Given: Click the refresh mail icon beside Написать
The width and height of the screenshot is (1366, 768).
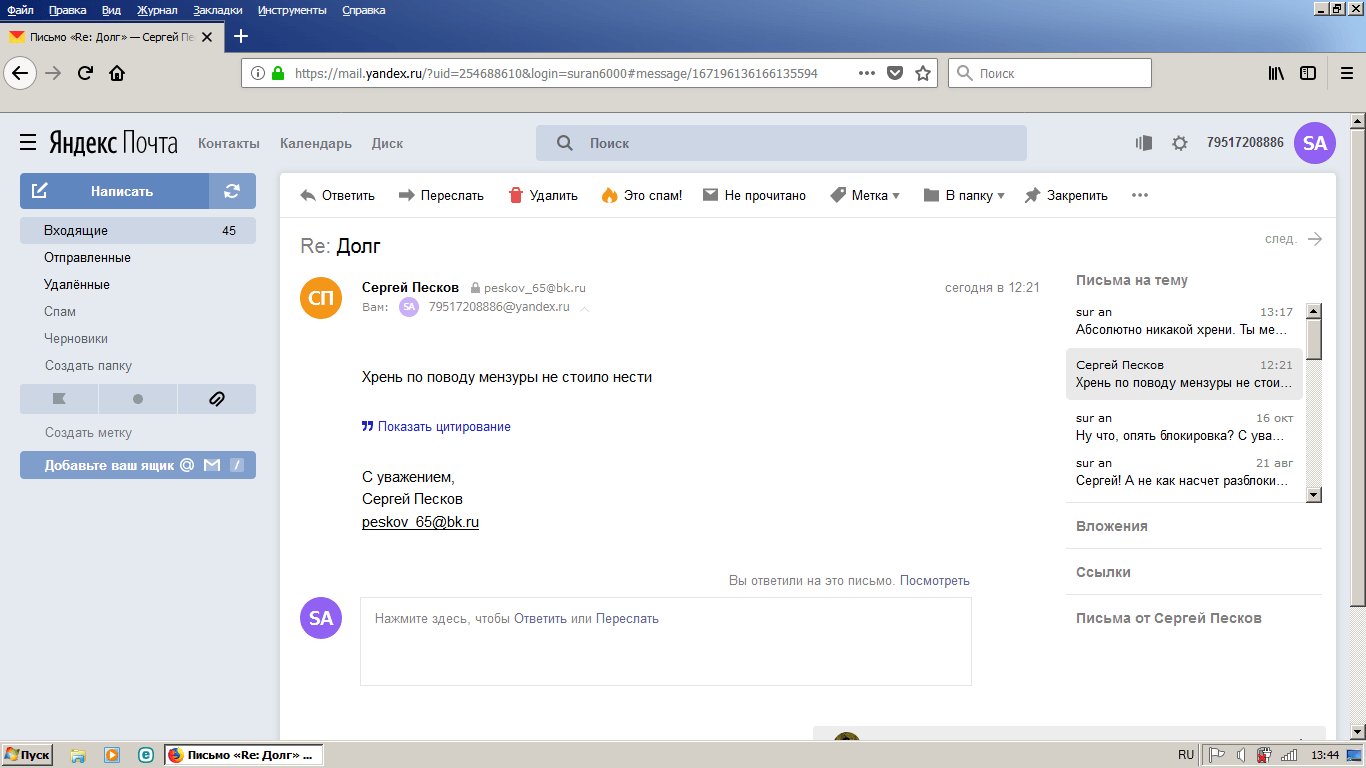Looking at the screenshot, I should (x=232, y=191).
